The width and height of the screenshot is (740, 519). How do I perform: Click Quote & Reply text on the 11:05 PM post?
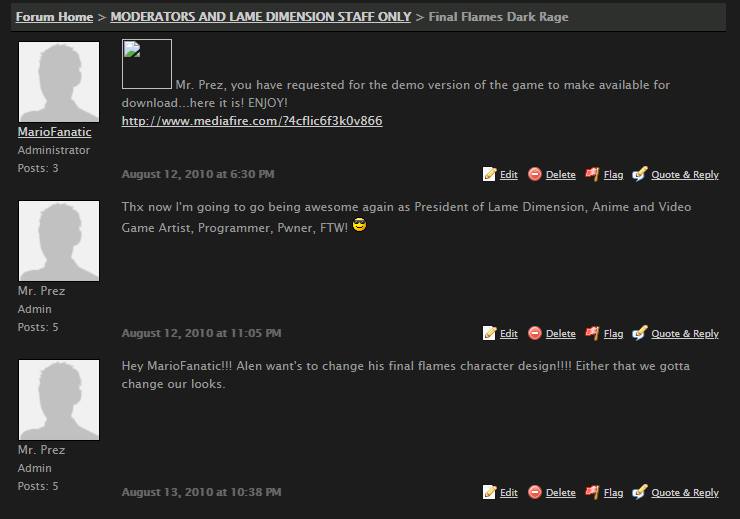[x=685, y=334]
